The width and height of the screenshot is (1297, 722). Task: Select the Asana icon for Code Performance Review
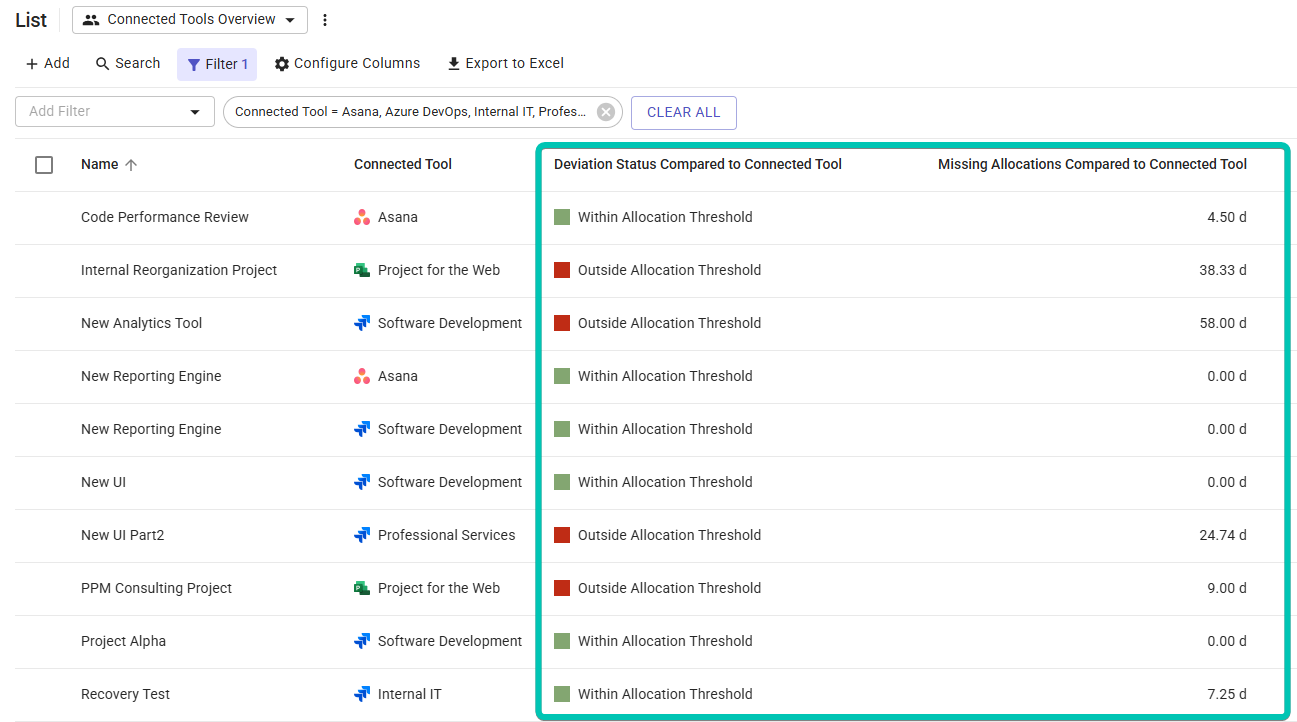(363, 217)
